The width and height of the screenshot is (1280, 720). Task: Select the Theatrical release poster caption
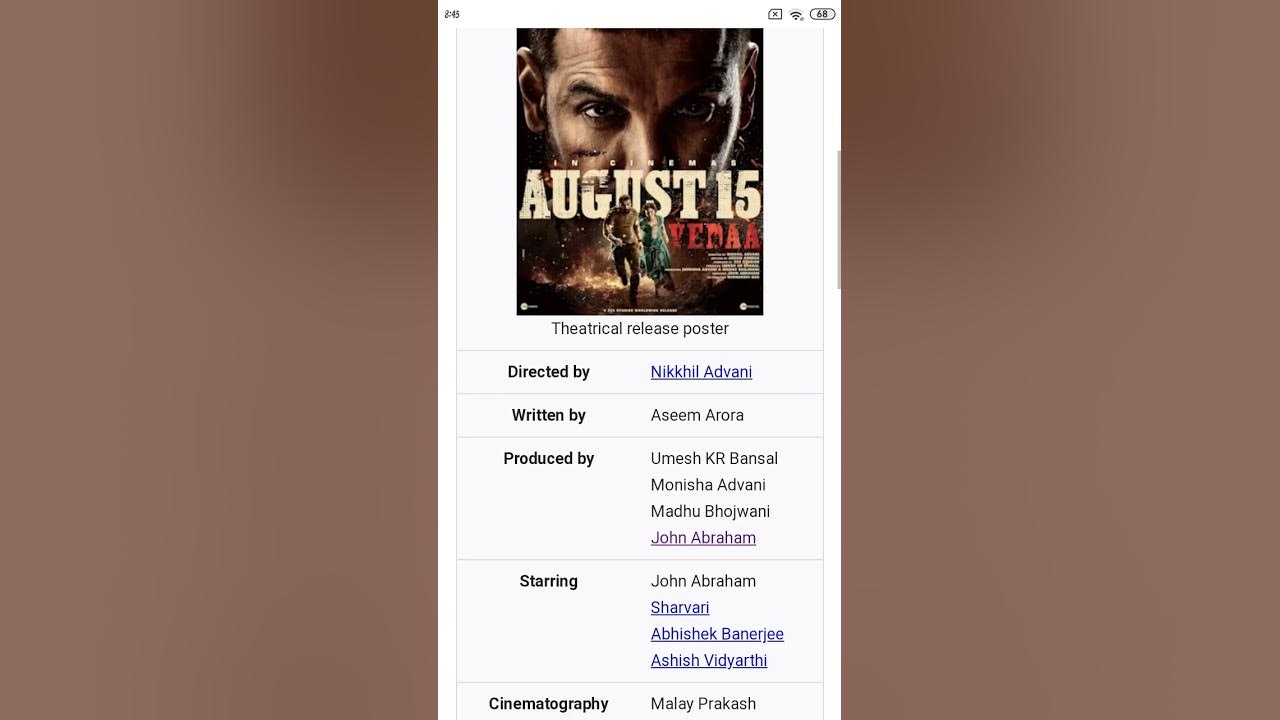click(640, 329)
